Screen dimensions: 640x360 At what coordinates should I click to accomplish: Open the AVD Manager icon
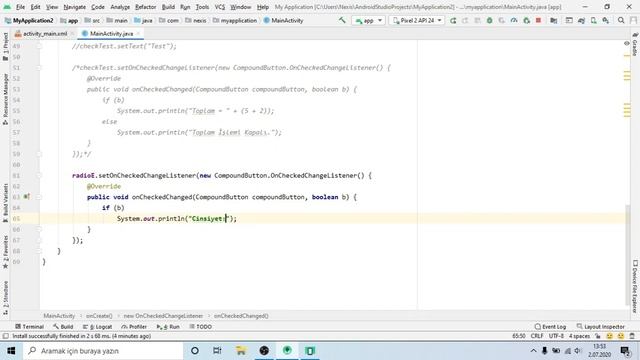593,20
